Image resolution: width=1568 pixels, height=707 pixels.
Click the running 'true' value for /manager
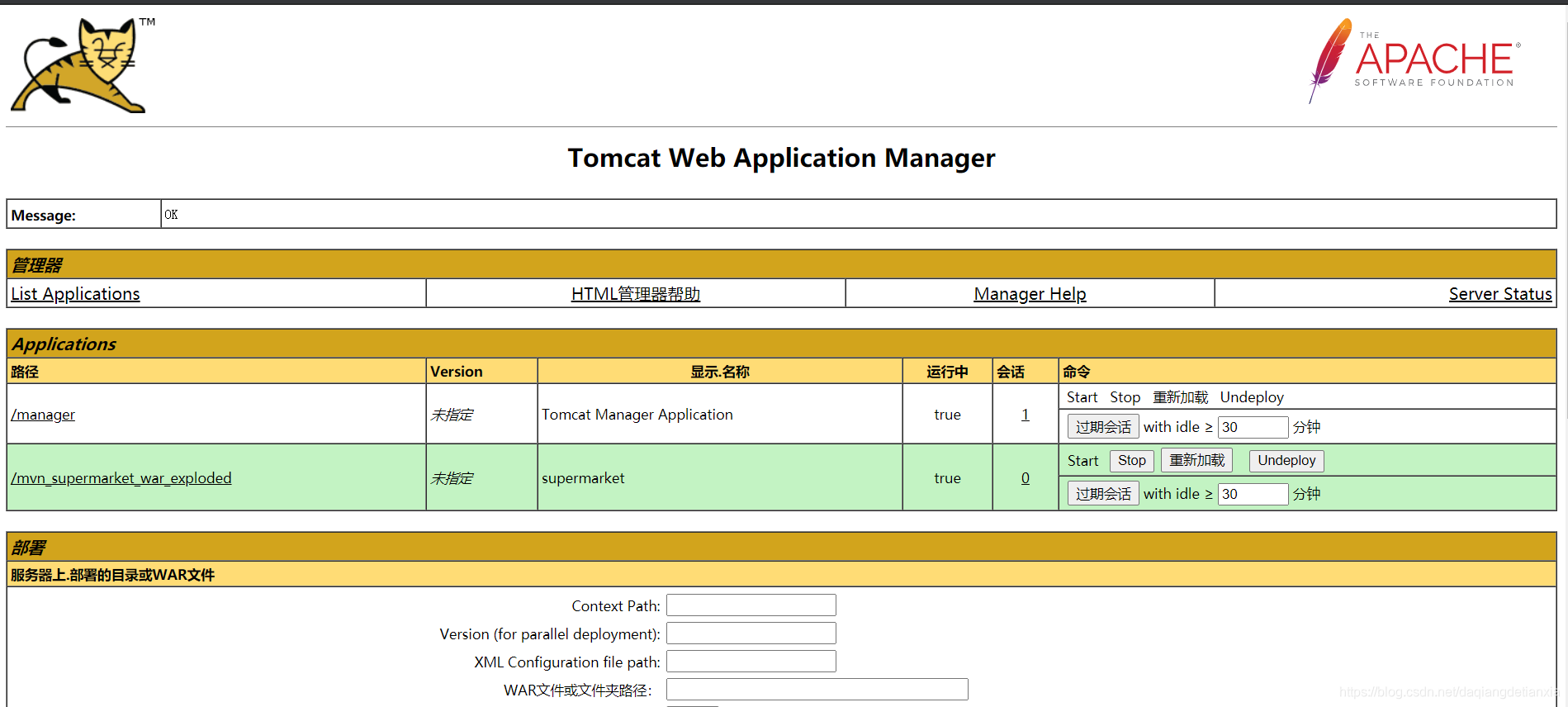pyautogui.click(x=947, y=415)
